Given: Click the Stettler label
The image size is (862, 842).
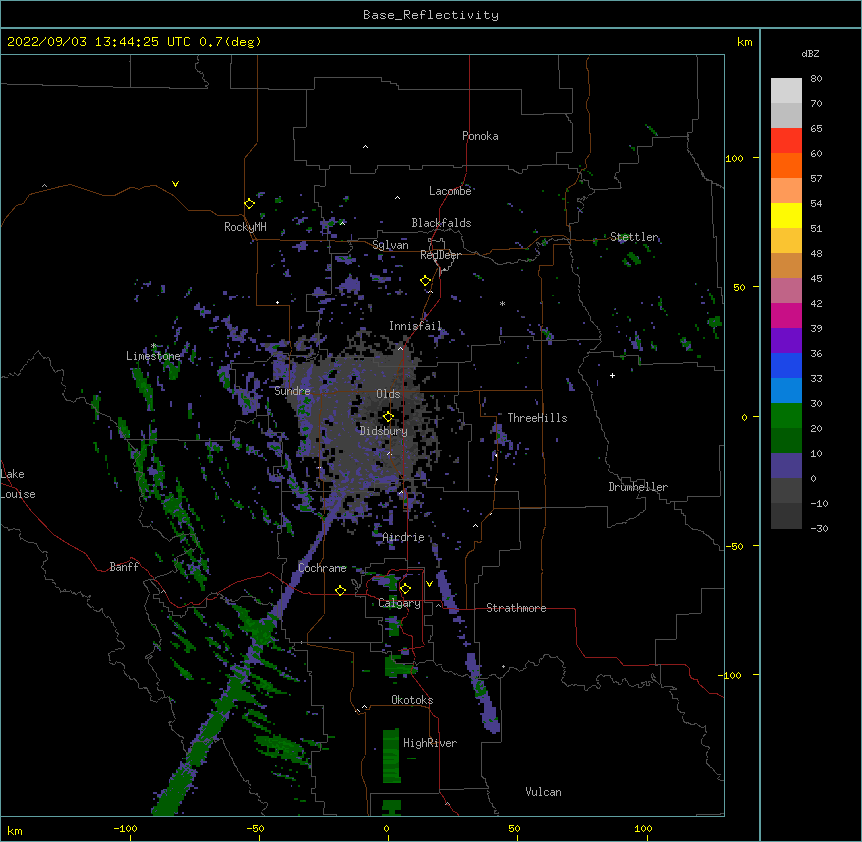Looking at the screenshot, I should point(634,237).
